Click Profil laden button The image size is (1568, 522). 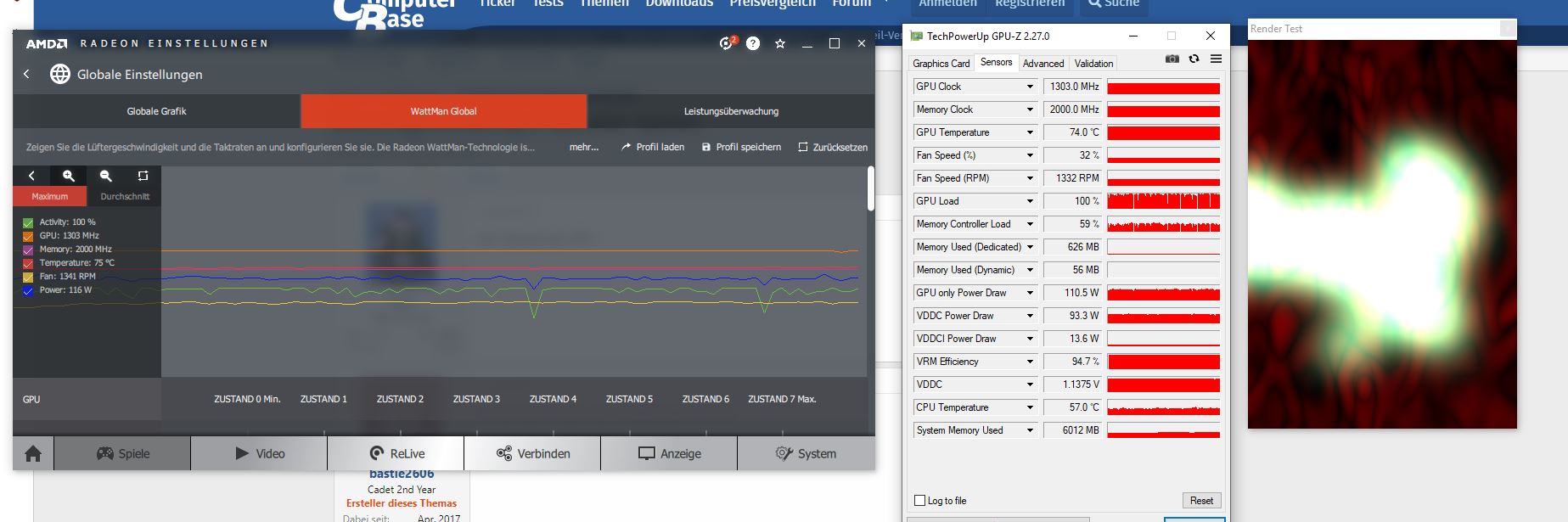(652, 147)
